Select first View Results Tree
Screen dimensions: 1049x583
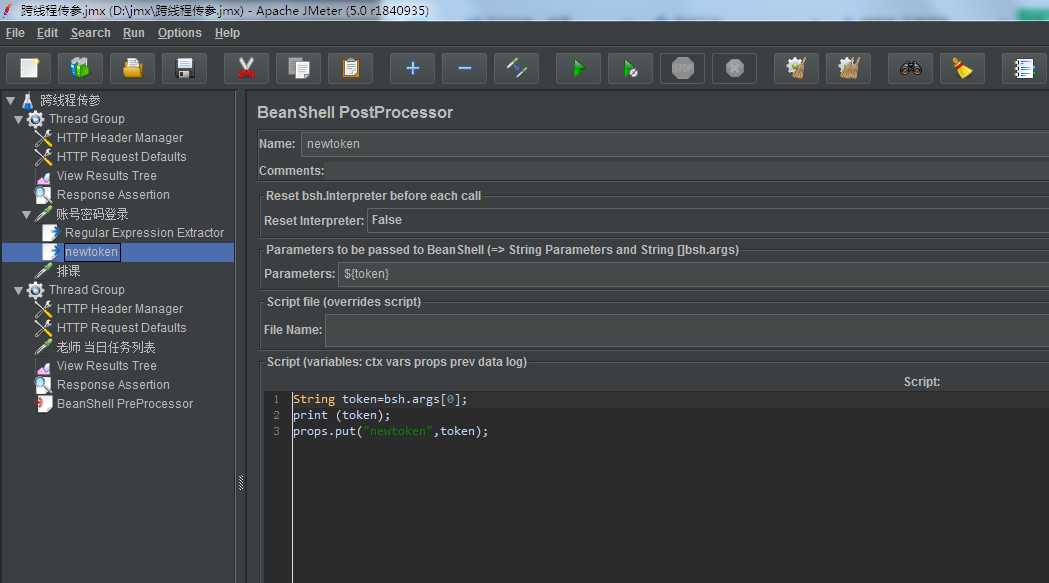106,175
